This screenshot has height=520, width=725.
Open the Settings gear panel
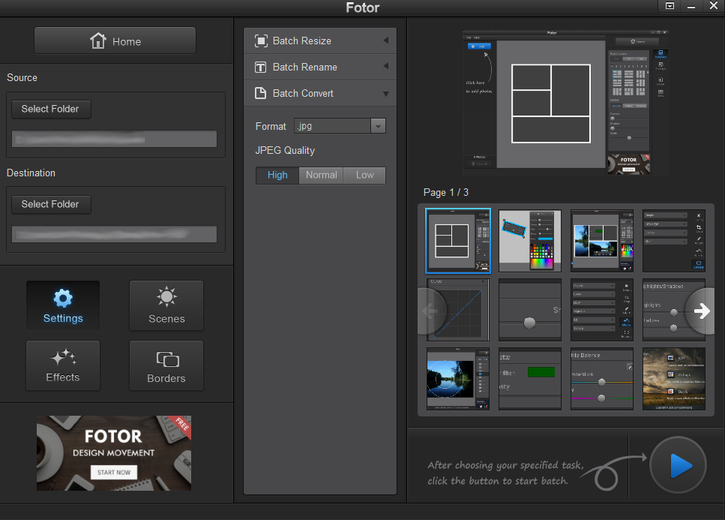[63, 306]
